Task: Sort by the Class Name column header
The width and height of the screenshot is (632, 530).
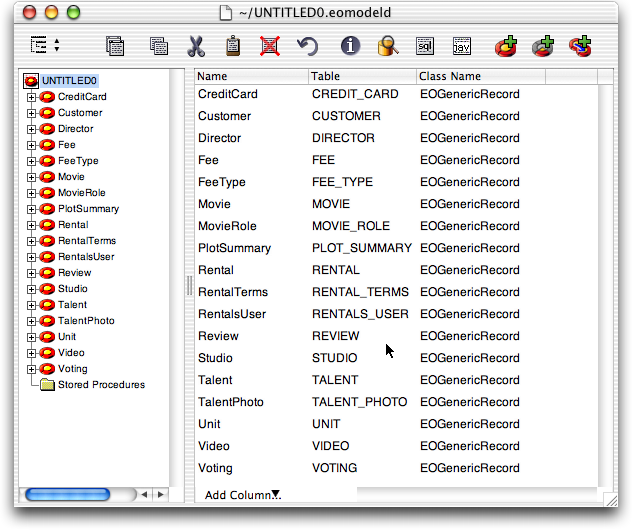Action: [481, 76]
